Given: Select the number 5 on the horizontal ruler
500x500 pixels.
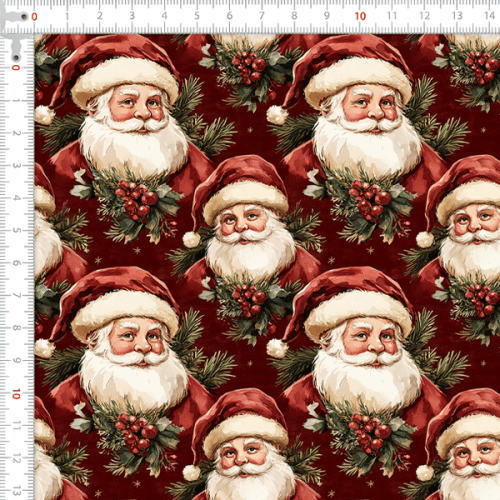Looking at the screenshot, I should click(197, 16).
